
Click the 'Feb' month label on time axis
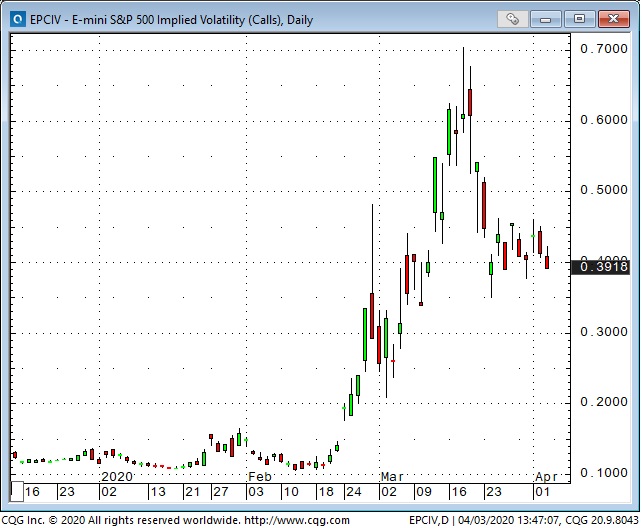click(260, 477)
